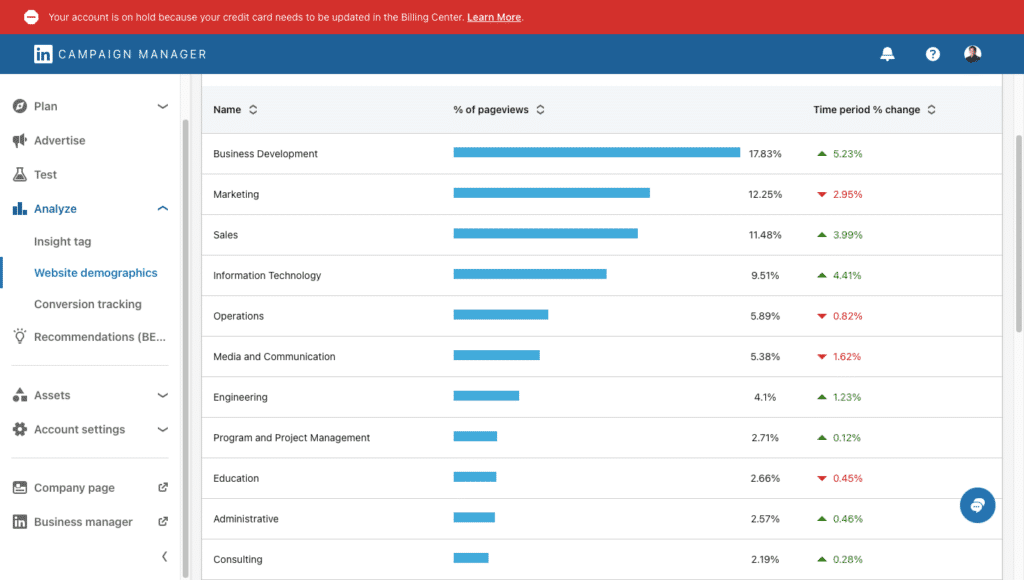Click the Business Development pageviews bar

pos(597,153)
